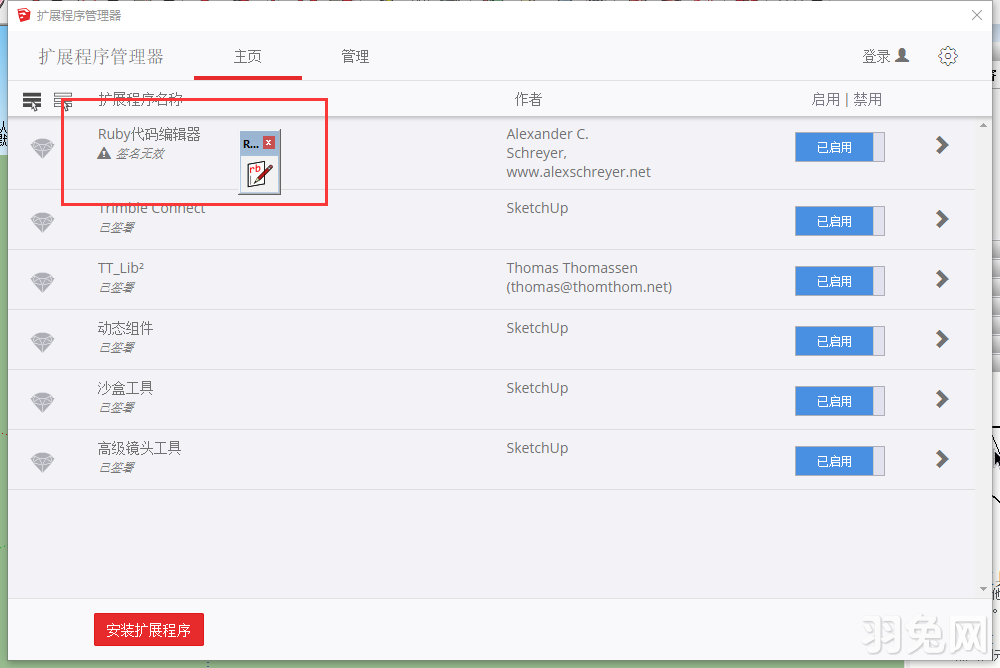Toggle 已启用 switch for TT_Lib²
This screenshot has height=668, width=1000.
tap(840, 281)
